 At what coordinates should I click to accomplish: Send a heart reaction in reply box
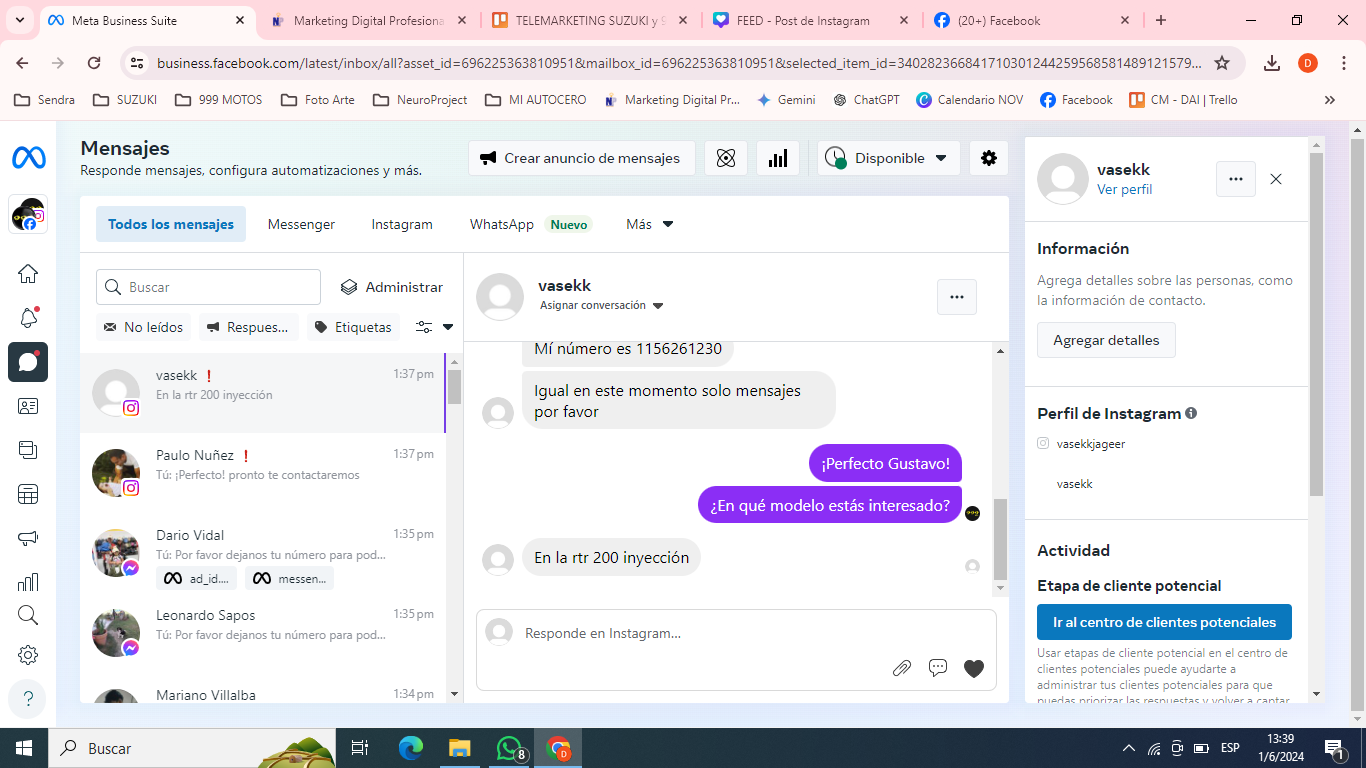(x=974, y=668)
